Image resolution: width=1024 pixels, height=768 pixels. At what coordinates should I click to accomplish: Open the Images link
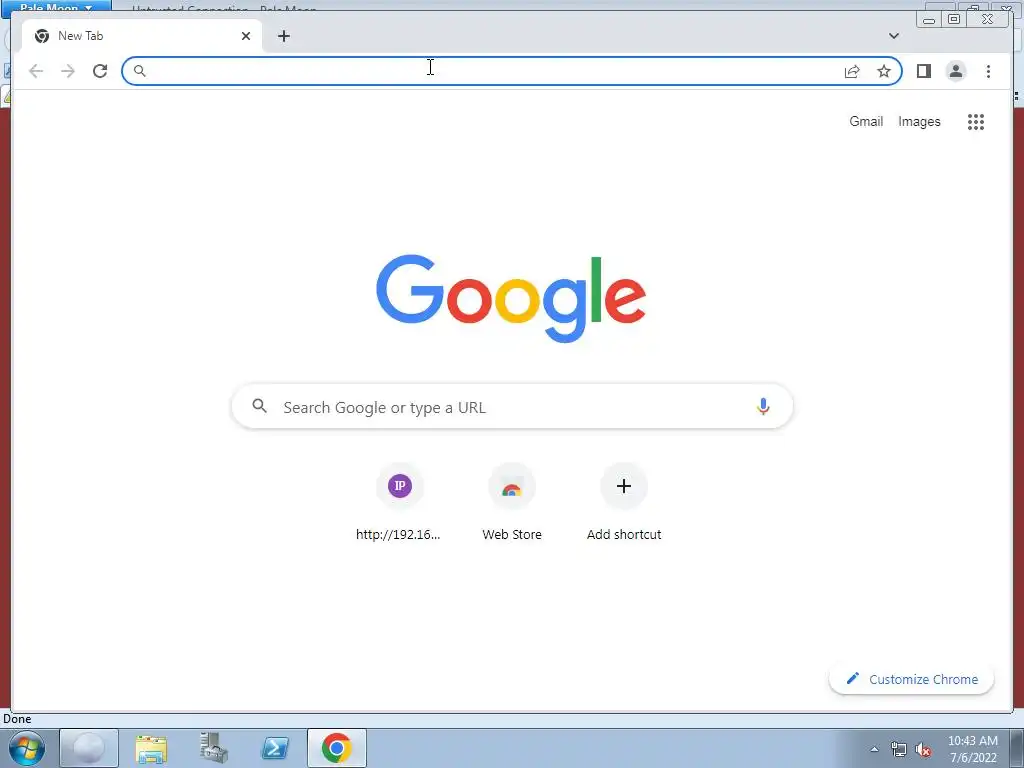[919, 121]
